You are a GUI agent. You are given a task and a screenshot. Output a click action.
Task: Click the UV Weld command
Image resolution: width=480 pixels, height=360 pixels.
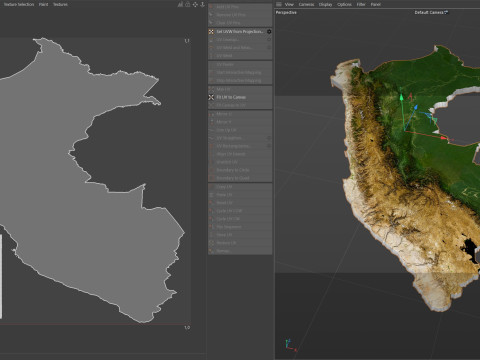click(x=240, y=56)
